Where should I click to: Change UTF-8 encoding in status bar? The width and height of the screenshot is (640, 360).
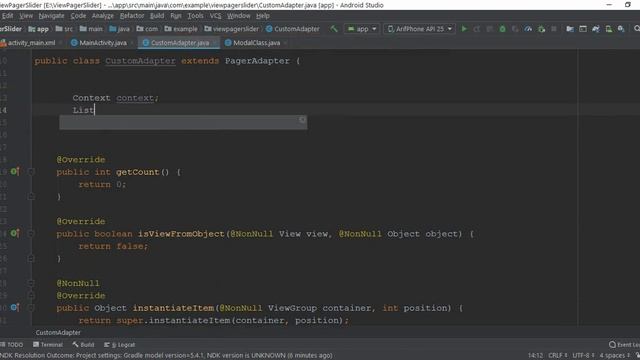583,356
